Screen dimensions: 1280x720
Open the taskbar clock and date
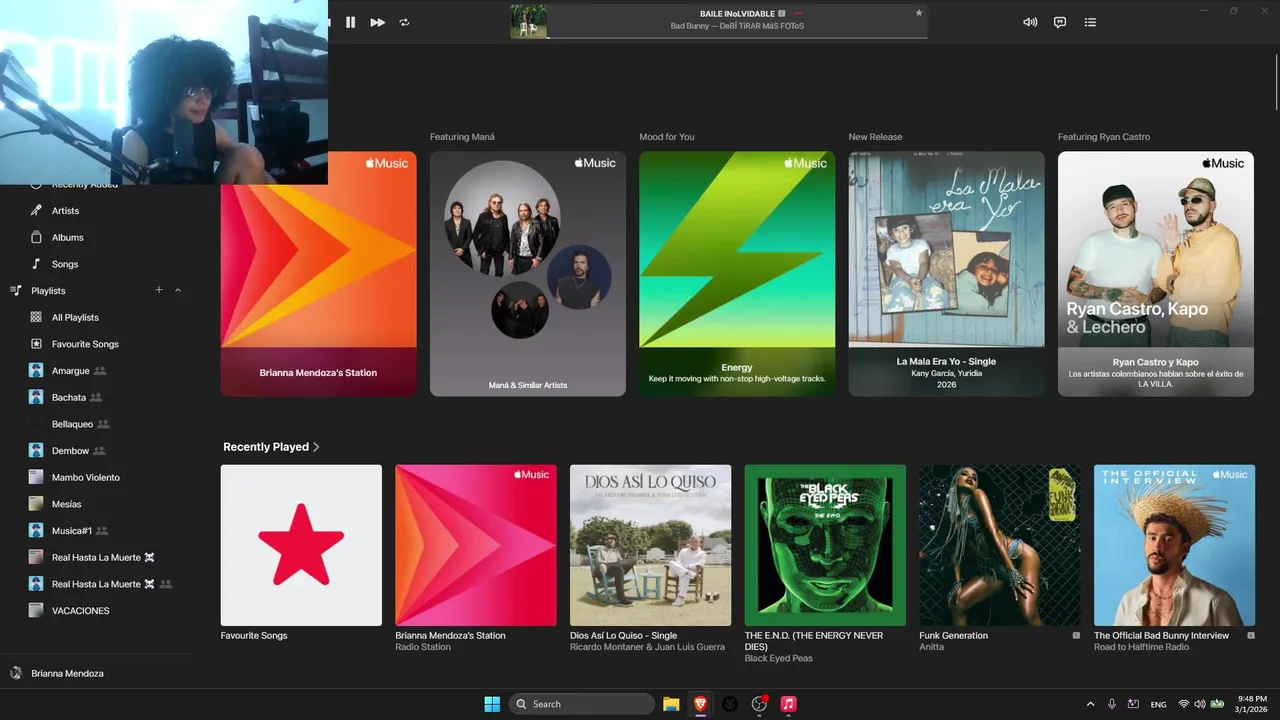pos(1252,704)
